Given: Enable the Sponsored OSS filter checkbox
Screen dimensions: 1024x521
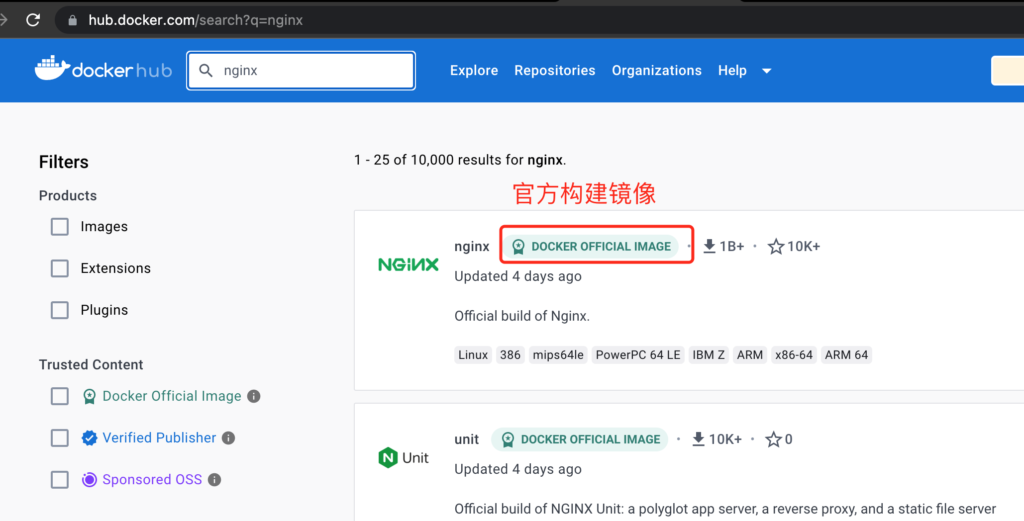Looking at the screenshot, I should 59,480.
